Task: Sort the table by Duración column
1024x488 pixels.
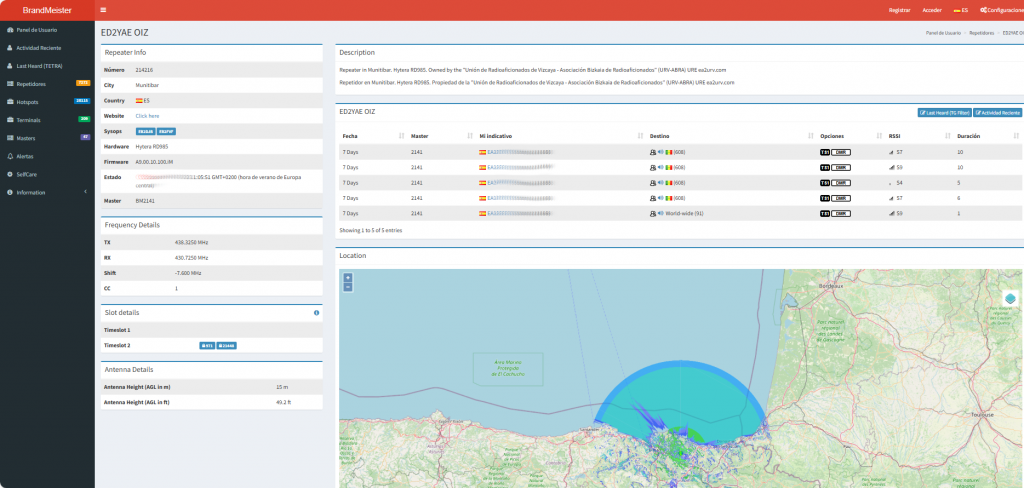Action: click(x=969, y=135)
